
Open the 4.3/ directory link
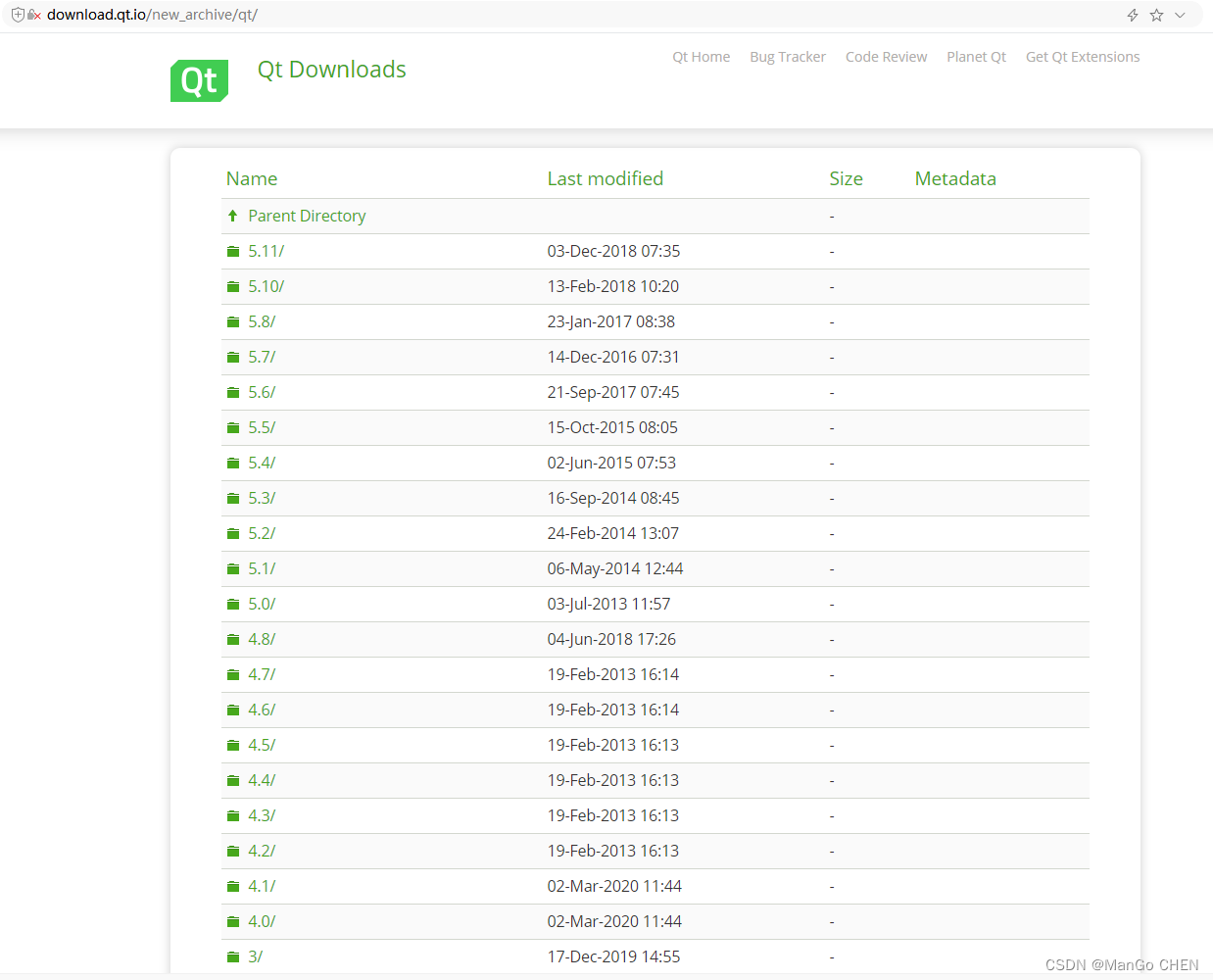262,816
